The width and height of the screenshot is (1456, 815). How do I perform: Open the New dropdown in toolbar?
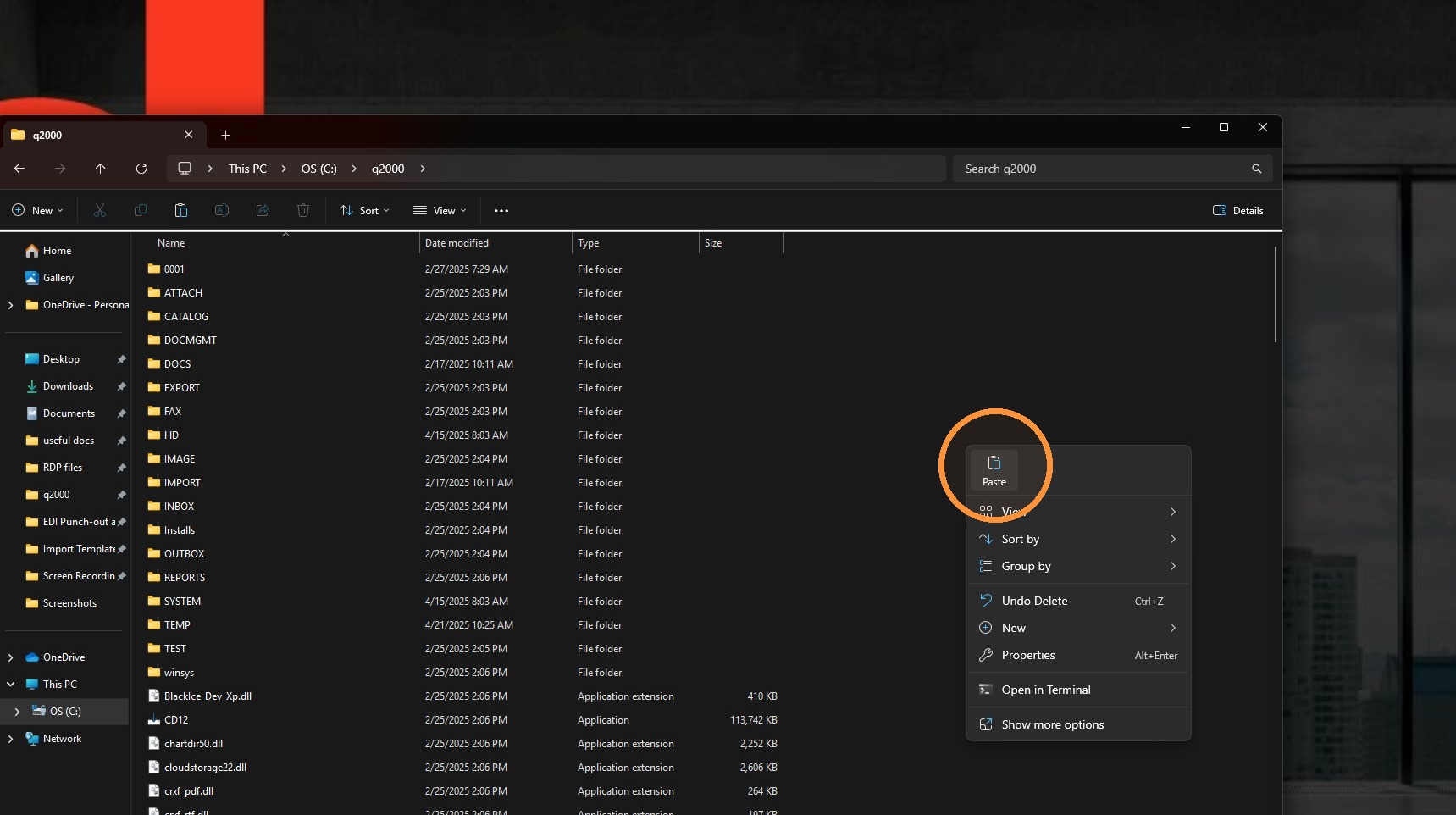[37, 210]
